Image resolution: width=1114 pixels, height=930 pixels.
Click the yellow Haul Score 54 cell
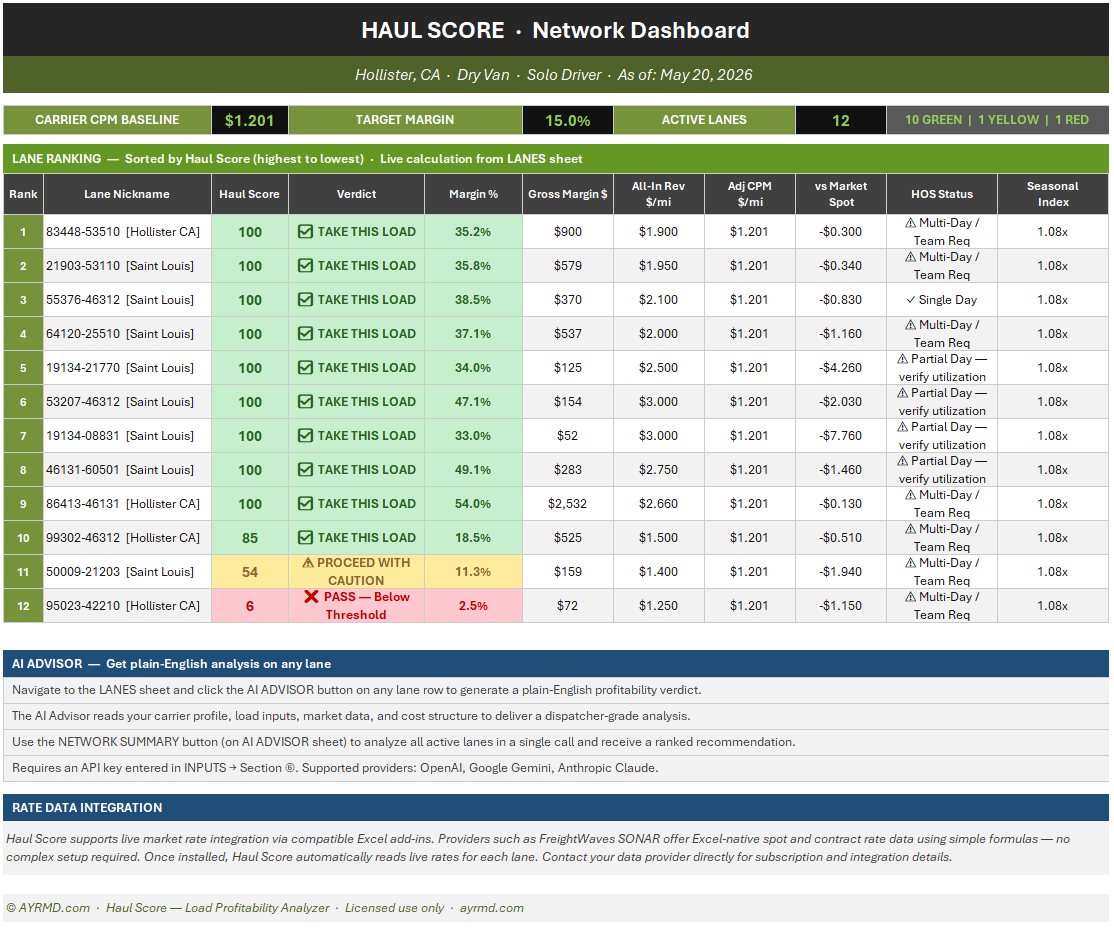pyautogui.click(x=249, y=572)
